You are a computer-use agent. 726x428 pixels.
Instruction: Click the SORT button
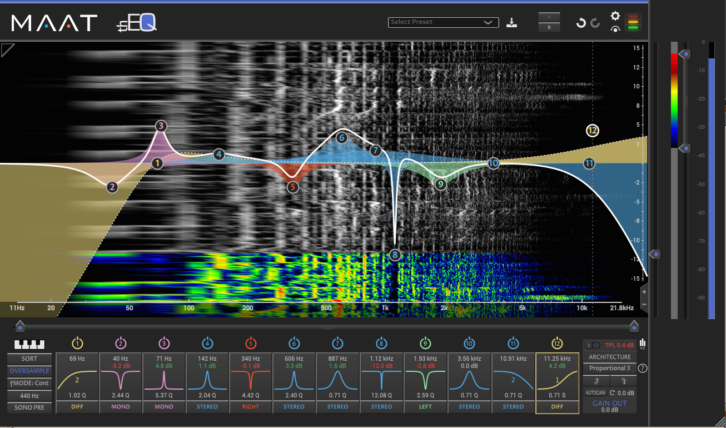29,359
